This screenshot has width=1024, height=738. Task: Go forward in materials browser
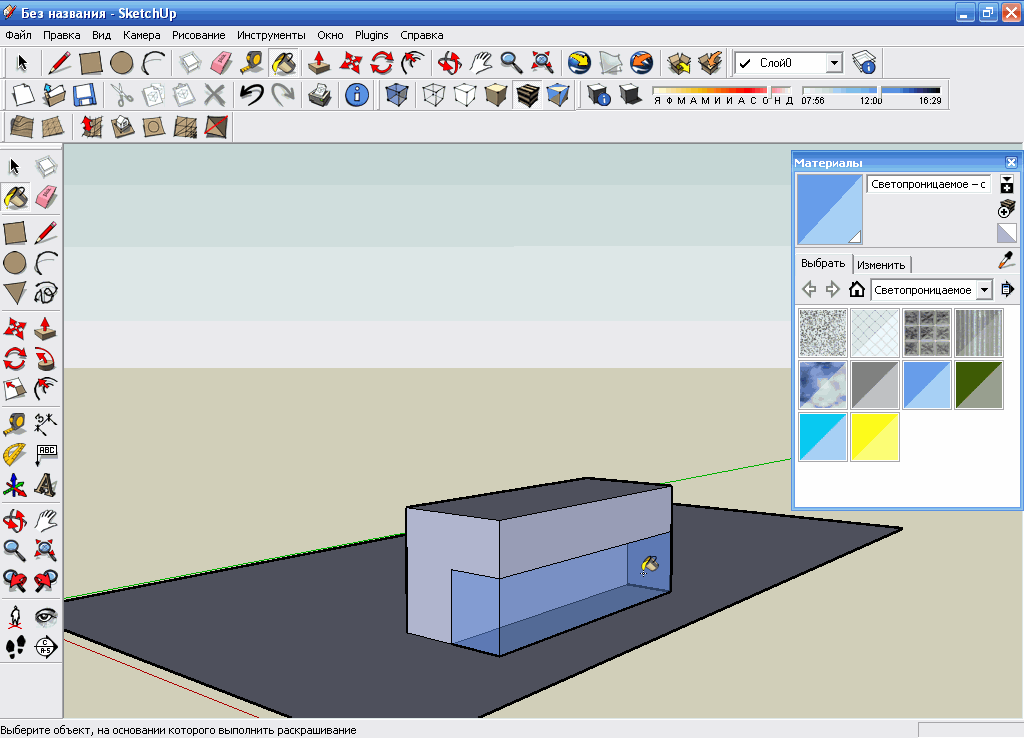tap(833, 289)
